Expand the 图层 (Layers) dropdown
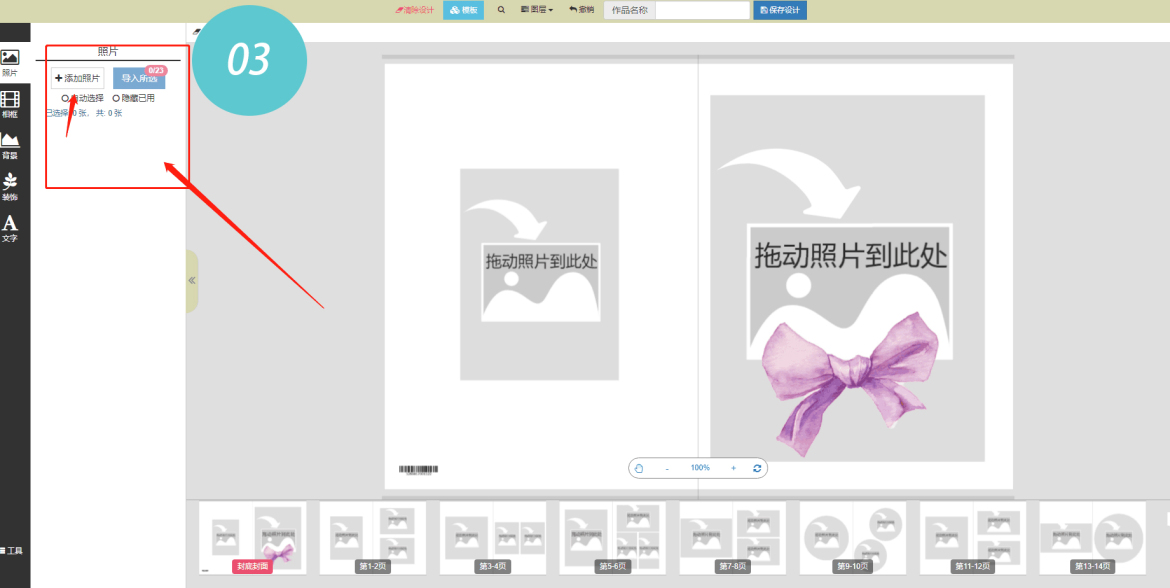1170x588 pixels. click(537, 10)
